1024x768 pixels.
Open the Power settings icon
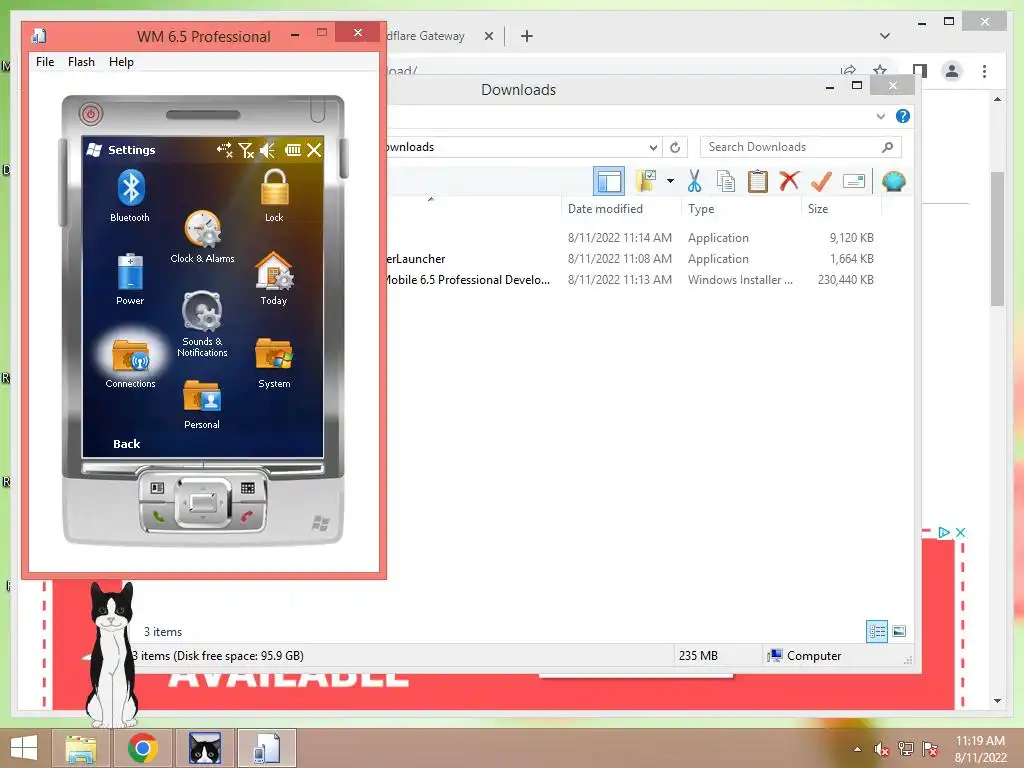pyautogui.click(x=130, y=279)
